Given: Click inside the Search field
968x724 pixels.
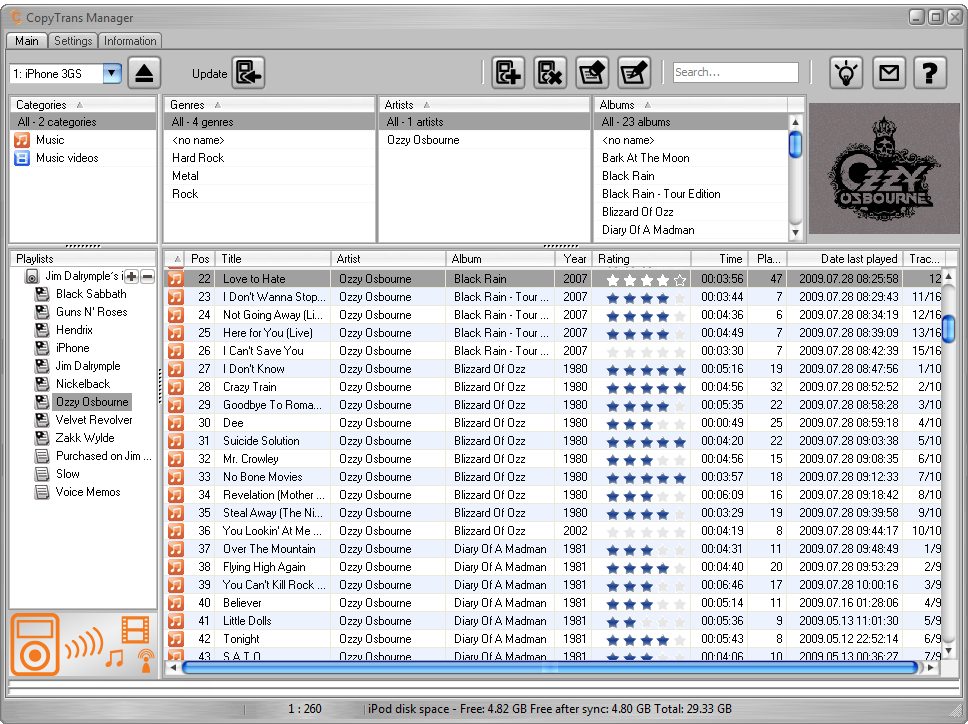Looking at the screenshot, I should (x=735, y=72).
